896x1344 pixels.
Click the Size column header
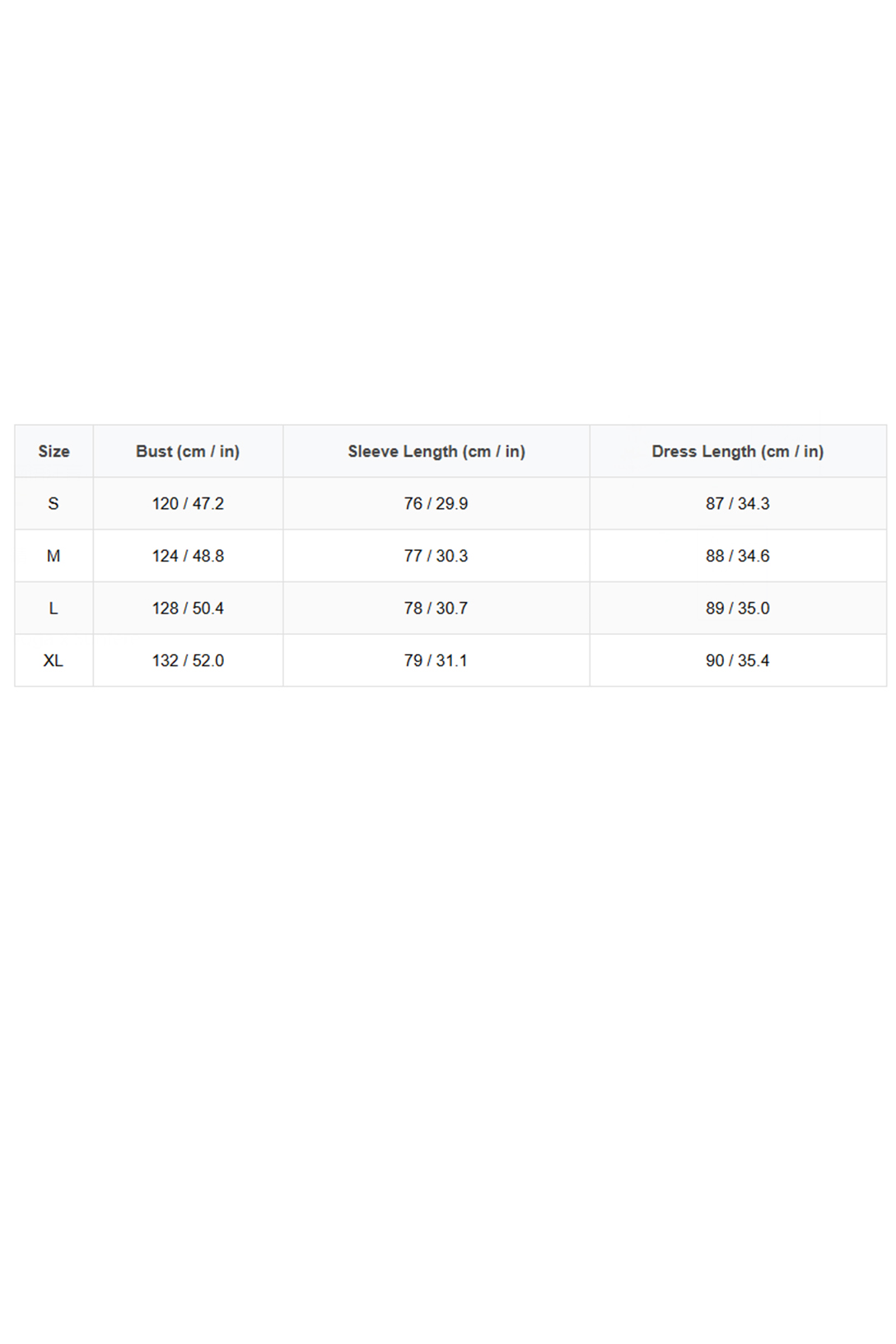tap(54, 451)
